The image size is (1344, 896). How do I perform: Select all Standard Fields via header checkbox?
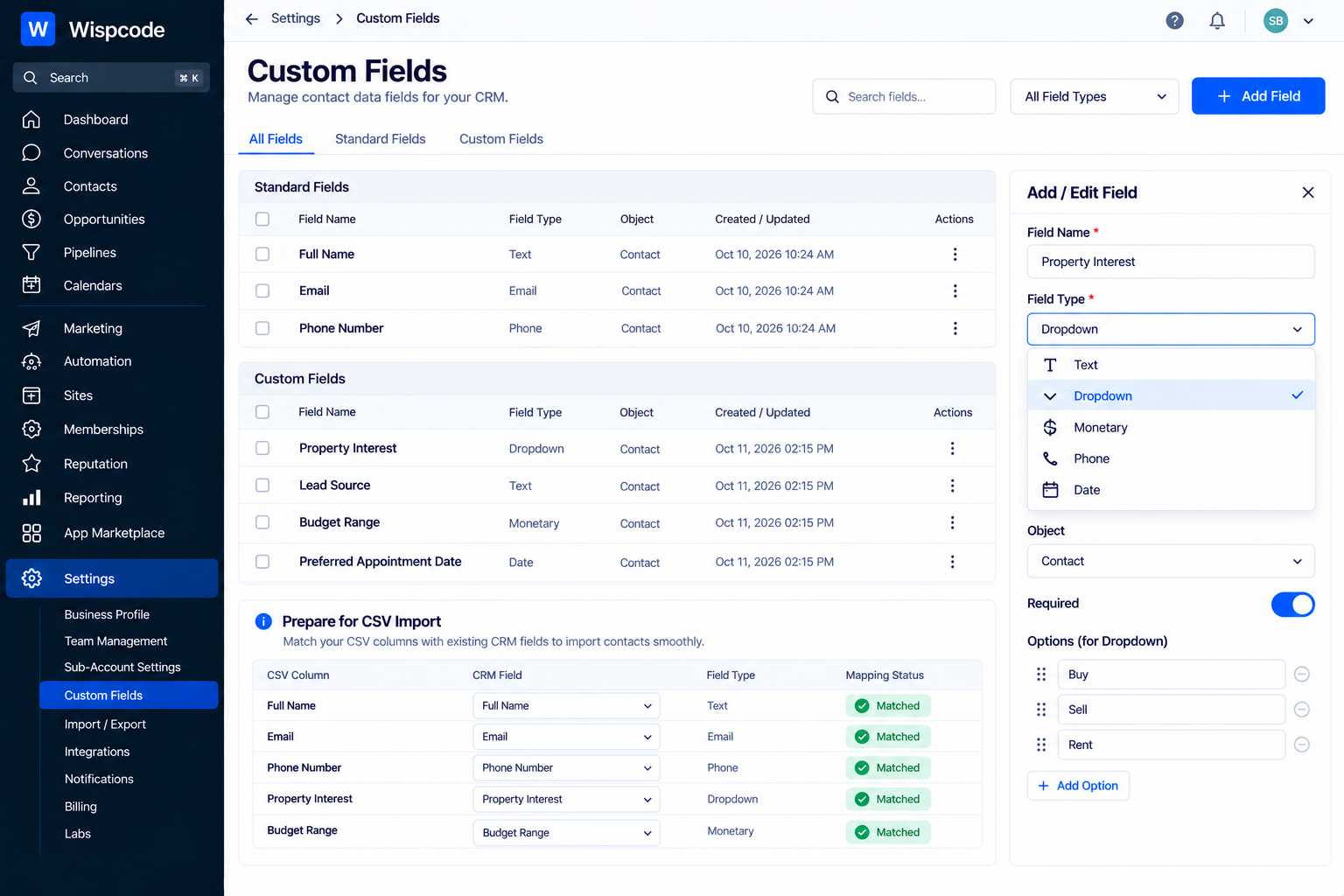click(x=262, y=220)
